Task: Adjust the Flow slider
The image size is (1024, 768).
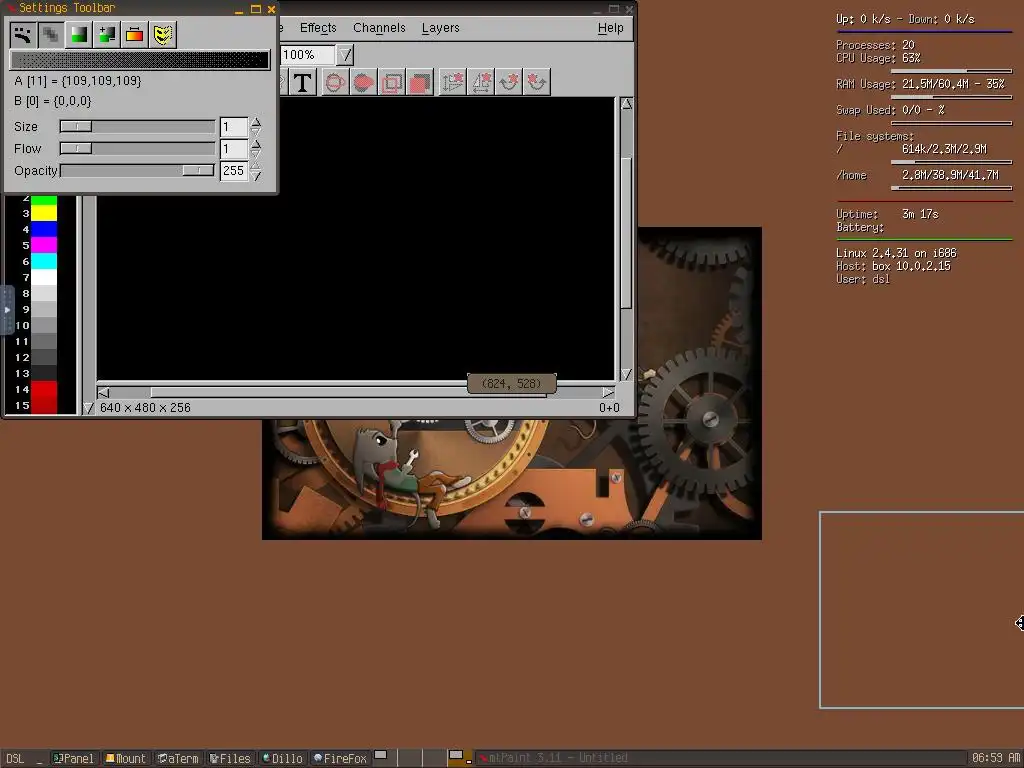Action: (x=137, y=149)
